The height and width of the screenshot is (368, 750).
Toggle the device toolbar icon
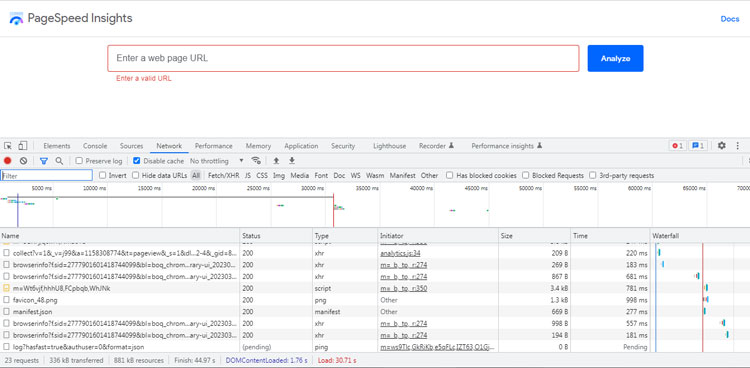pos(22,146)
